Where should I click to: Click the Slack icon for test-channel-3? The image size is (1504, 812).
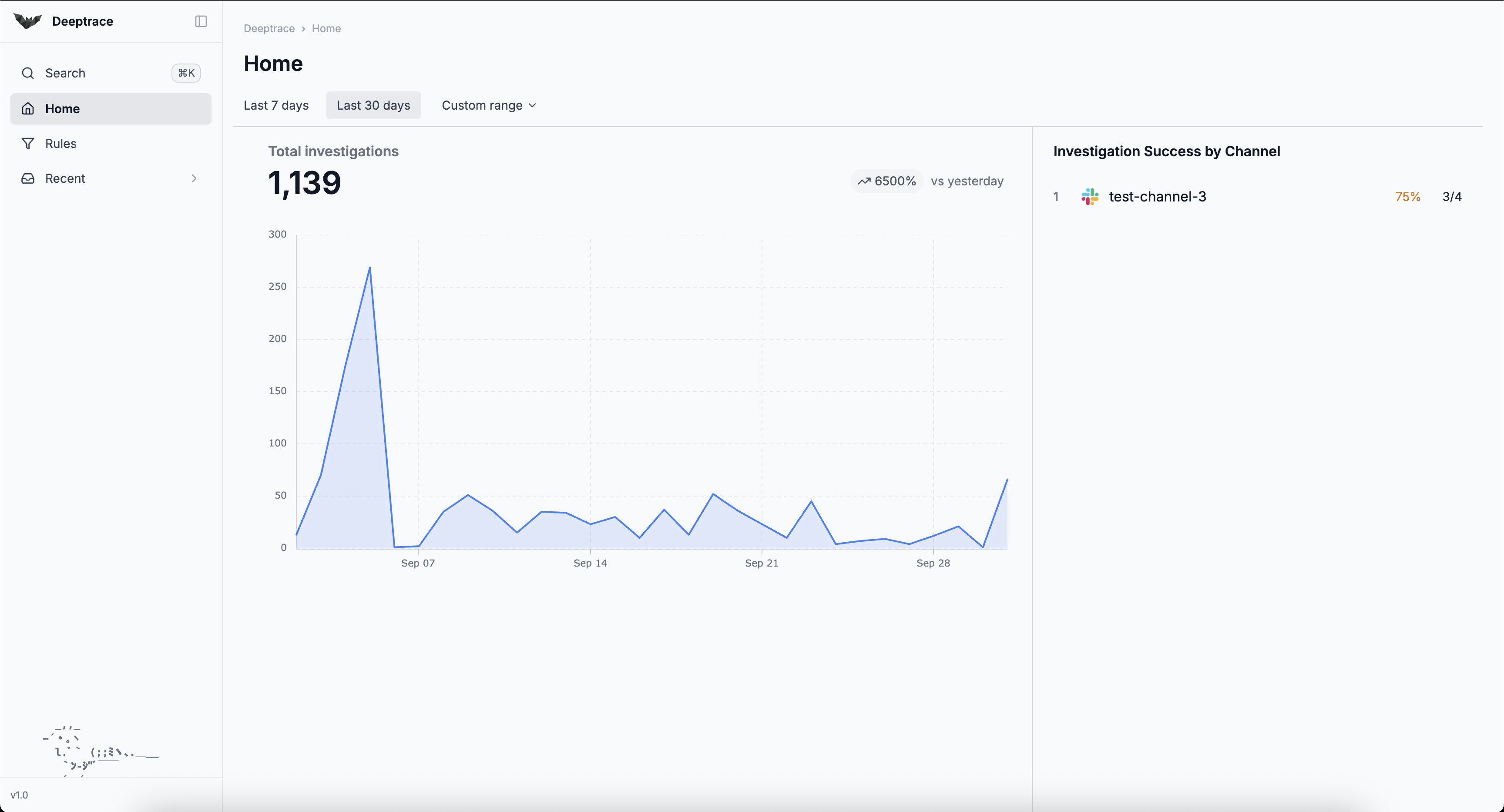click(x=1089, y=197)
